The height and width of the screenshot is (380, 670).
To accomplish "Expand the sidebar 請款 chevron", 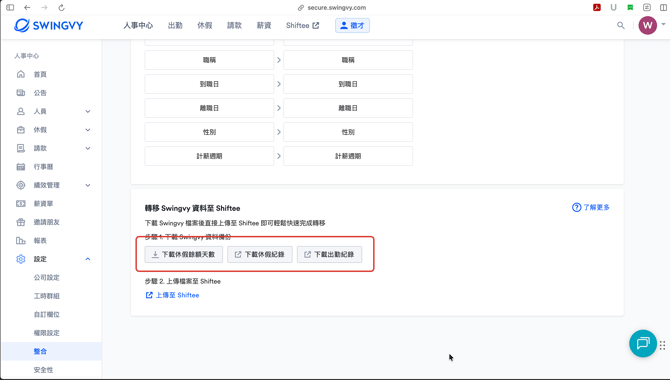I will (88, 148).
